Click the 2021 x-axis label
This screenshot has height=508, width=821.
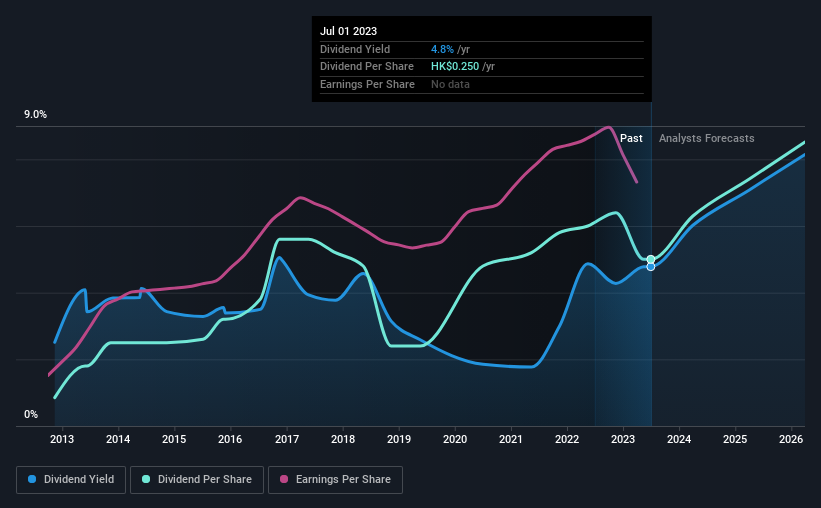(511, 439)
